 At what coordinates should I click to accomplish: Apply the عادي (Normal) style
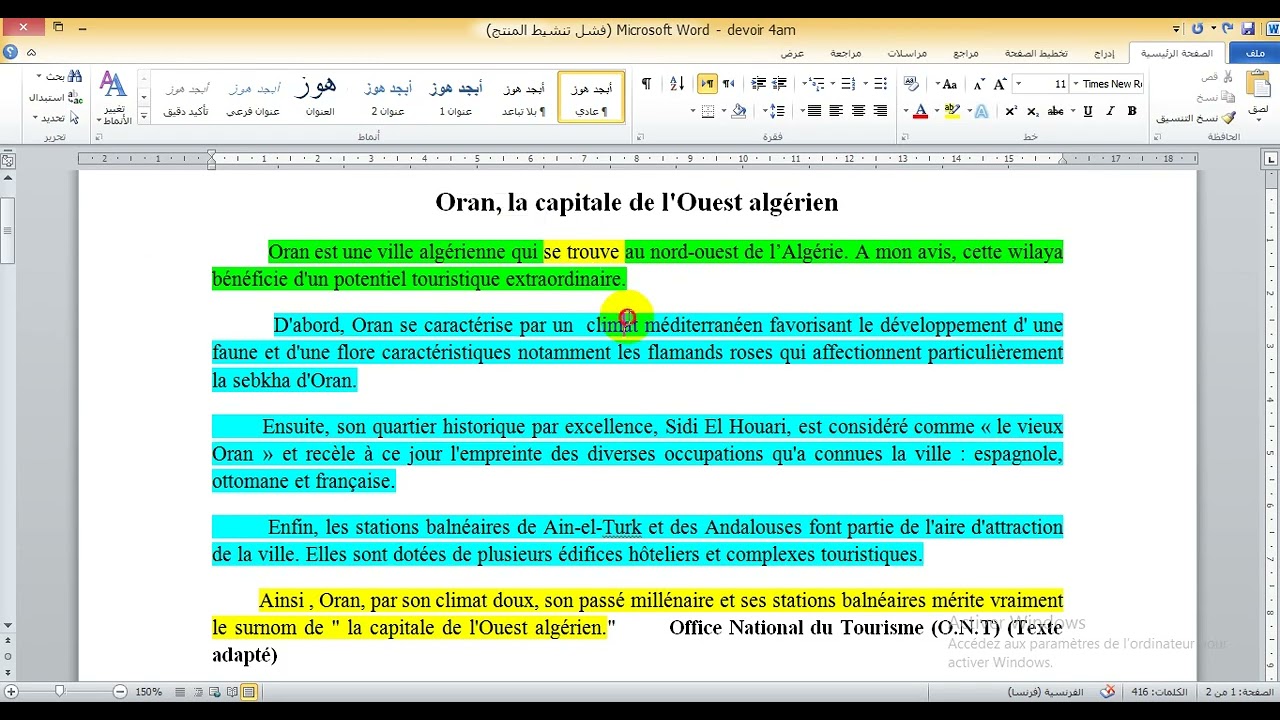[x=590, y=97]
